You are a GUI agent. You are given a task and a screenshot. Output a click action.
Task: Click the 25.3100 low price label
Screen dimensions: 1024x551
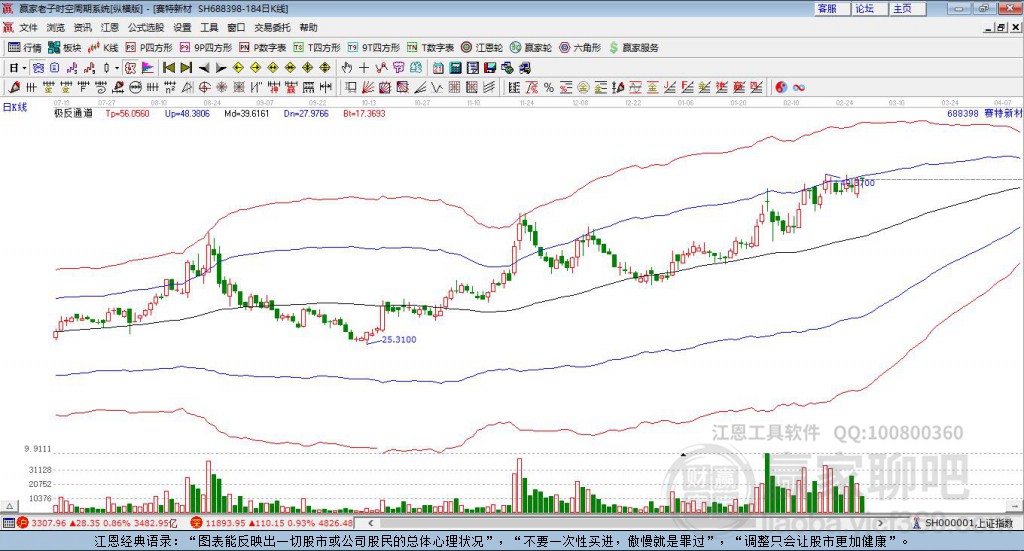399,339
